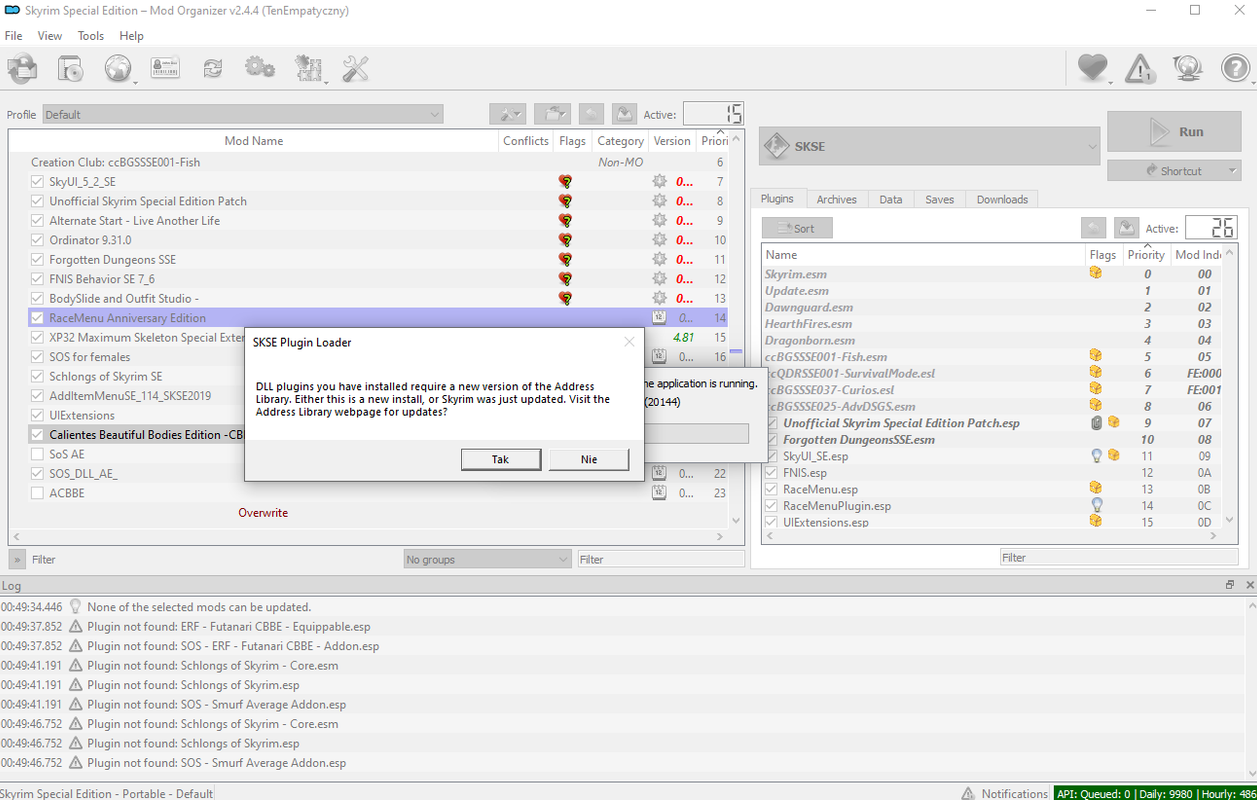Select the Overwrite entry
Viewport: 1257px width, 800px height.
[263, 513]
